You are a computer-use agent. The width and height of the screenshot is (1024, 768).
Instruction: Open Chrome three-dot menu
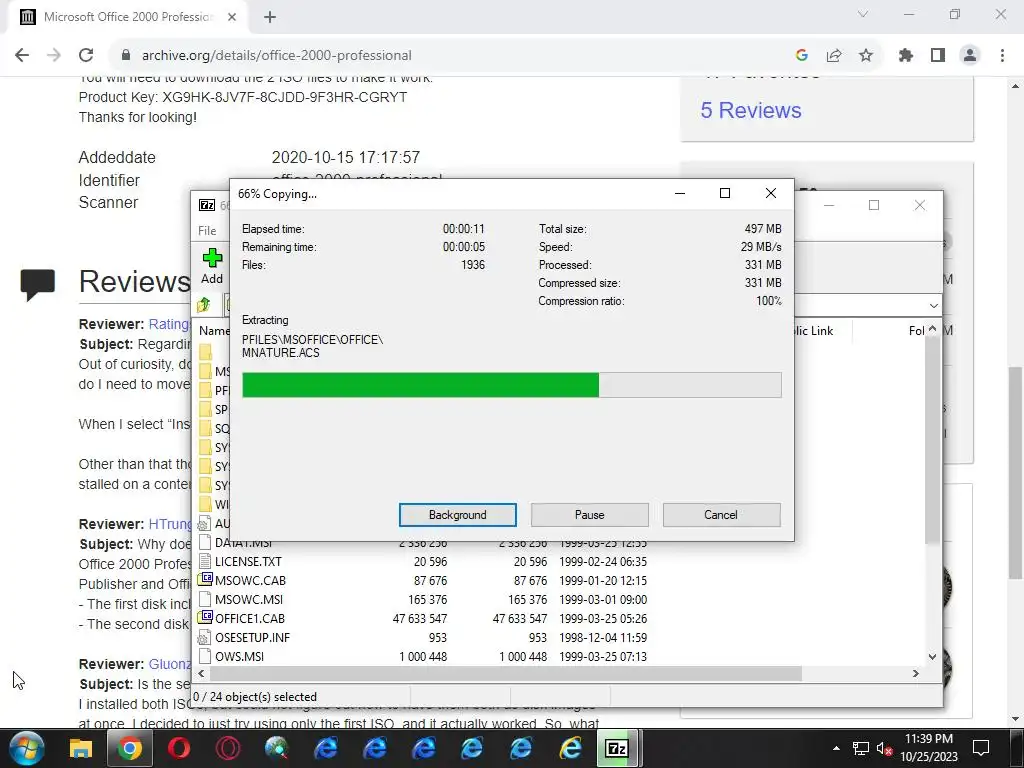[1002, 56]
